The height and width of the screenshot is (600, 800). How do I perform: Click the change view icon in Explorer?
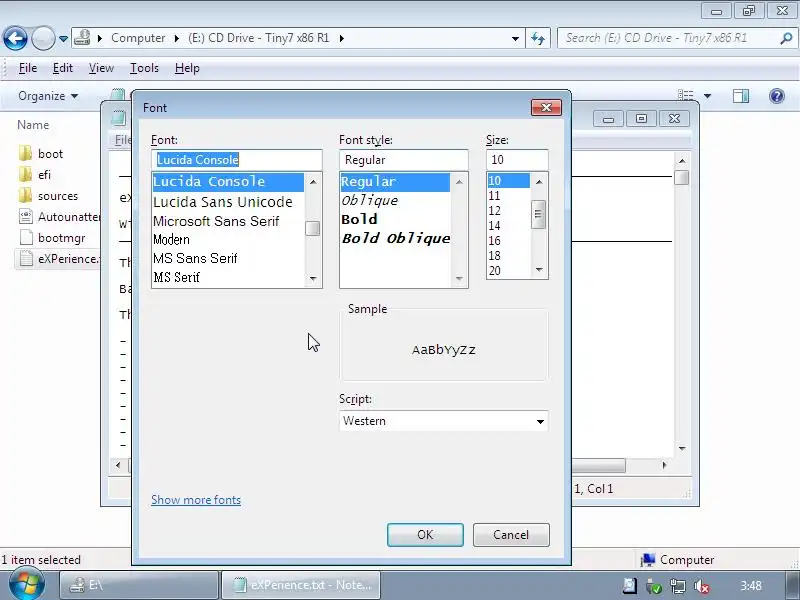tap(685, 95)
